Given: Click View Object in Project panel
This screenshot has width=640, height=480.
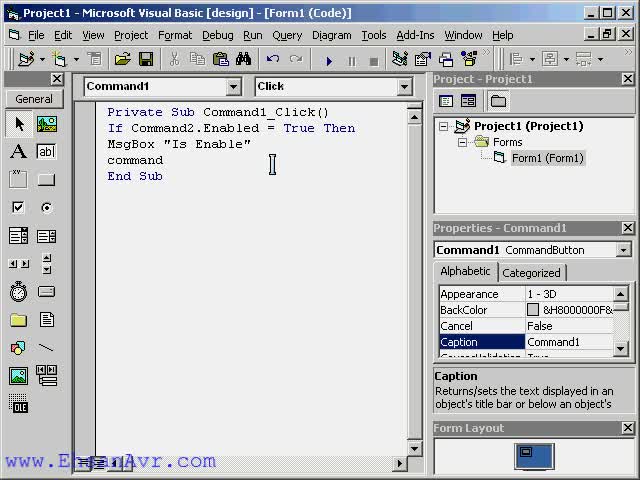Looking at the screenshot, I should 468,101.
